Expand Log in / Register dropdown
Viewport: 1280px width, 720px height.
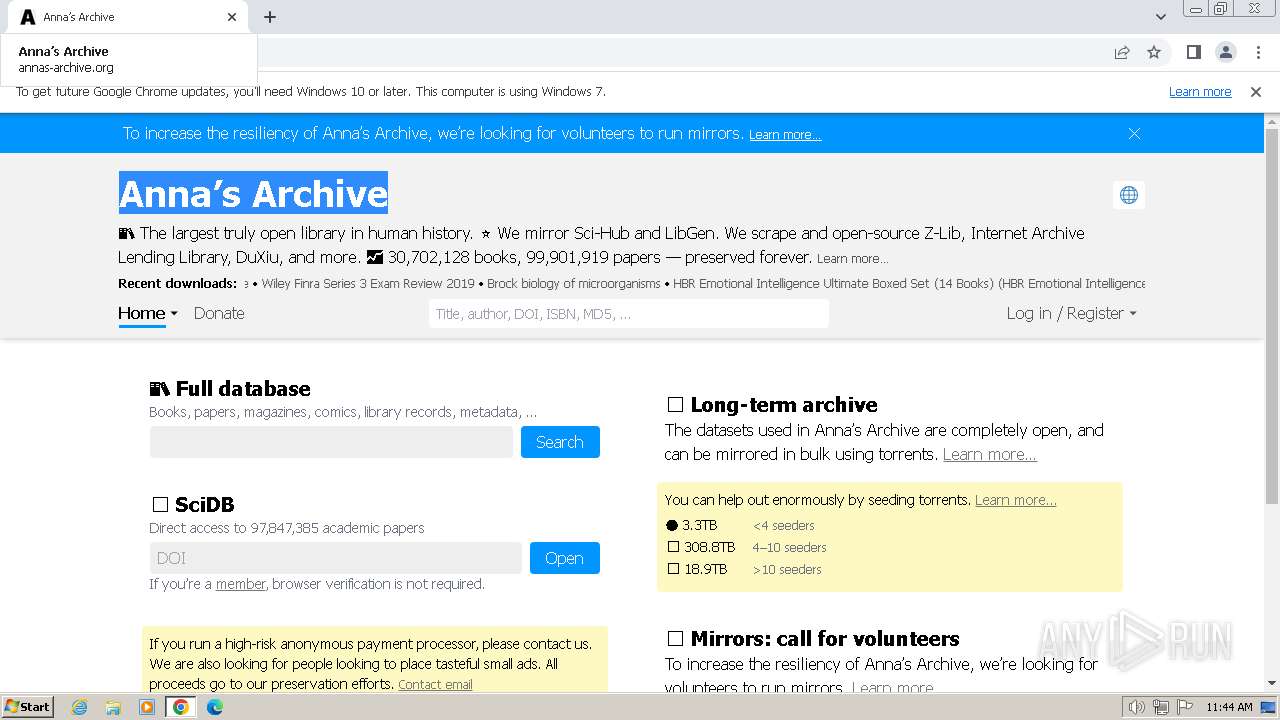click(1071, 313)
